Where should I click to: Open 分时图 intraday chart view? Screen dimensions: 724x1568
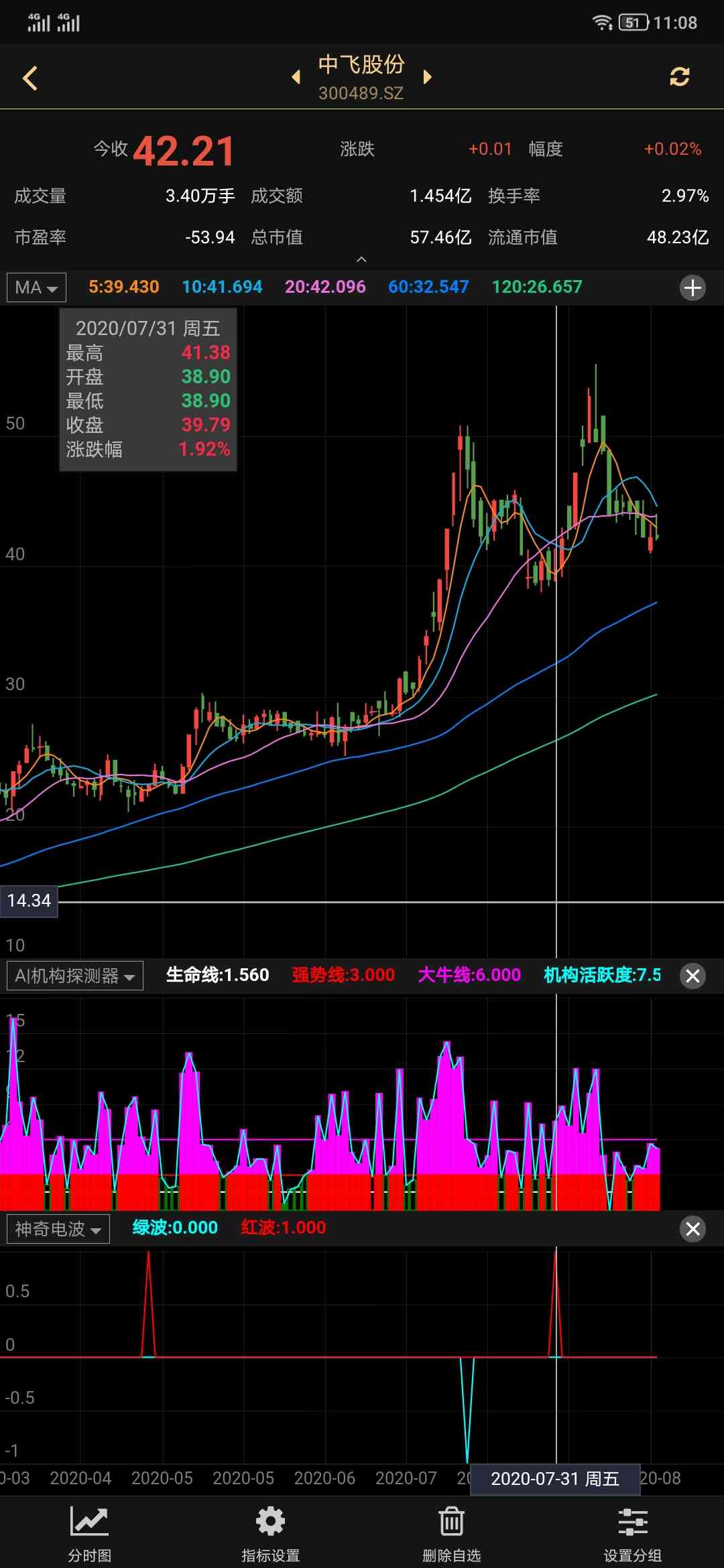tap(89, 1532)
